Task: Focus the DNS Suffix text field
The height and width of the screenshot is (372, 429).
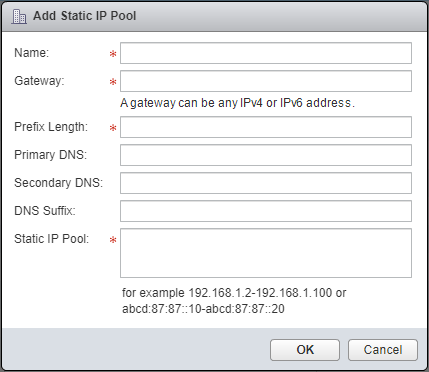Action: (x=266, y=211)
